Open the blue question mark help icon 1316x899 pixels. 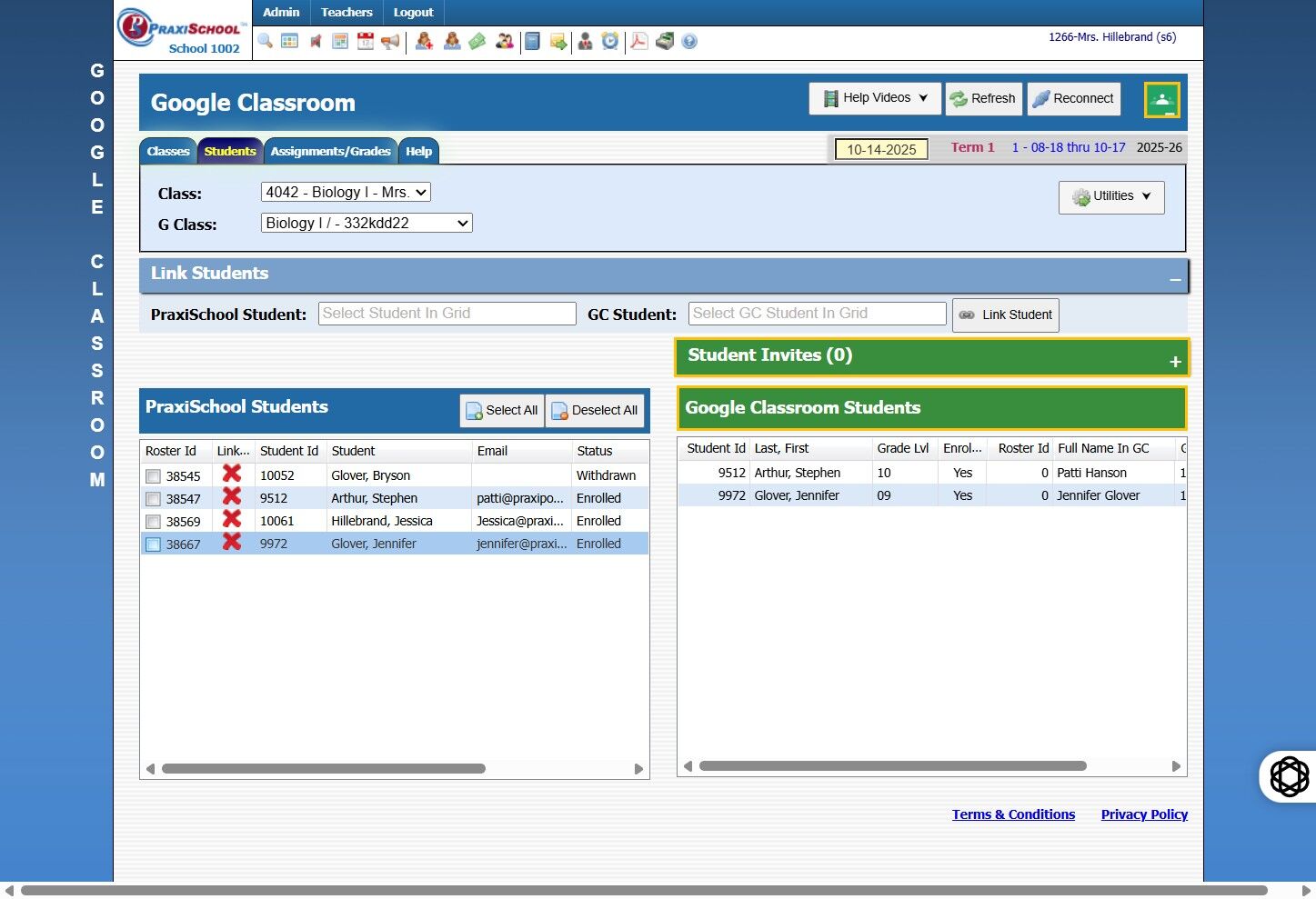point(689,41)
